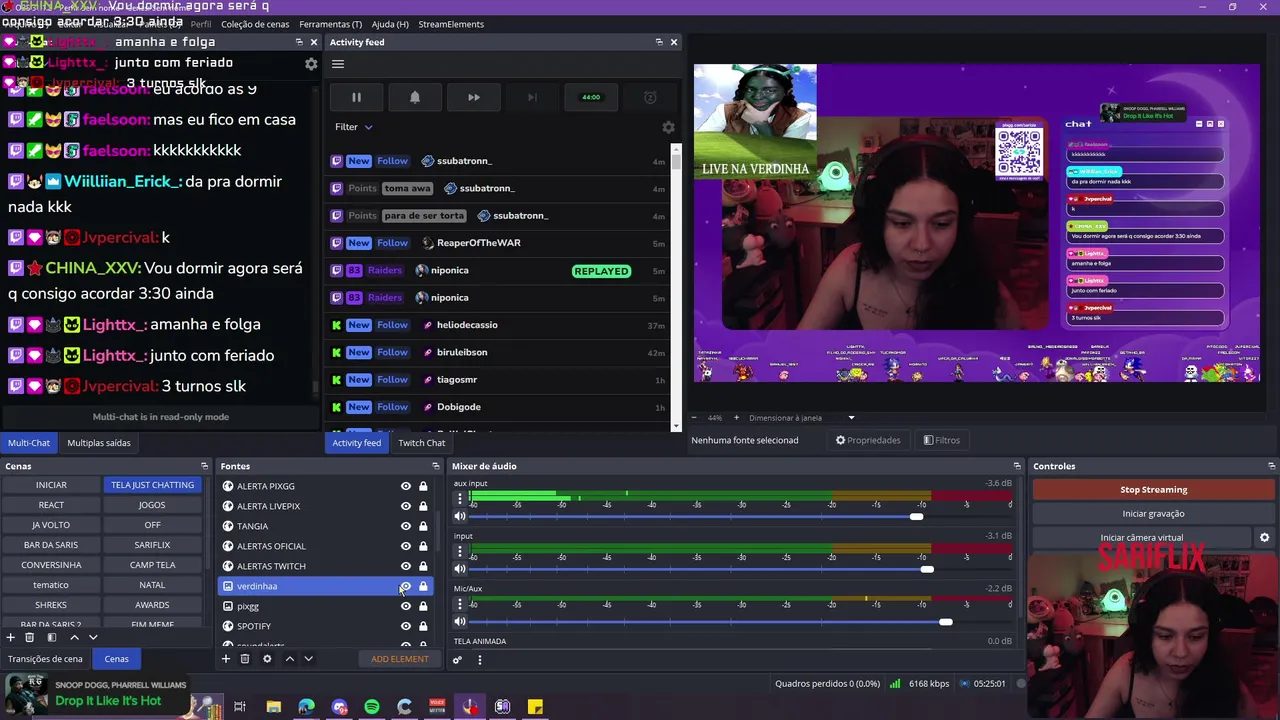Open the Activity feed hamburger menu
The image size is (1280, 720).
[338, 64]
